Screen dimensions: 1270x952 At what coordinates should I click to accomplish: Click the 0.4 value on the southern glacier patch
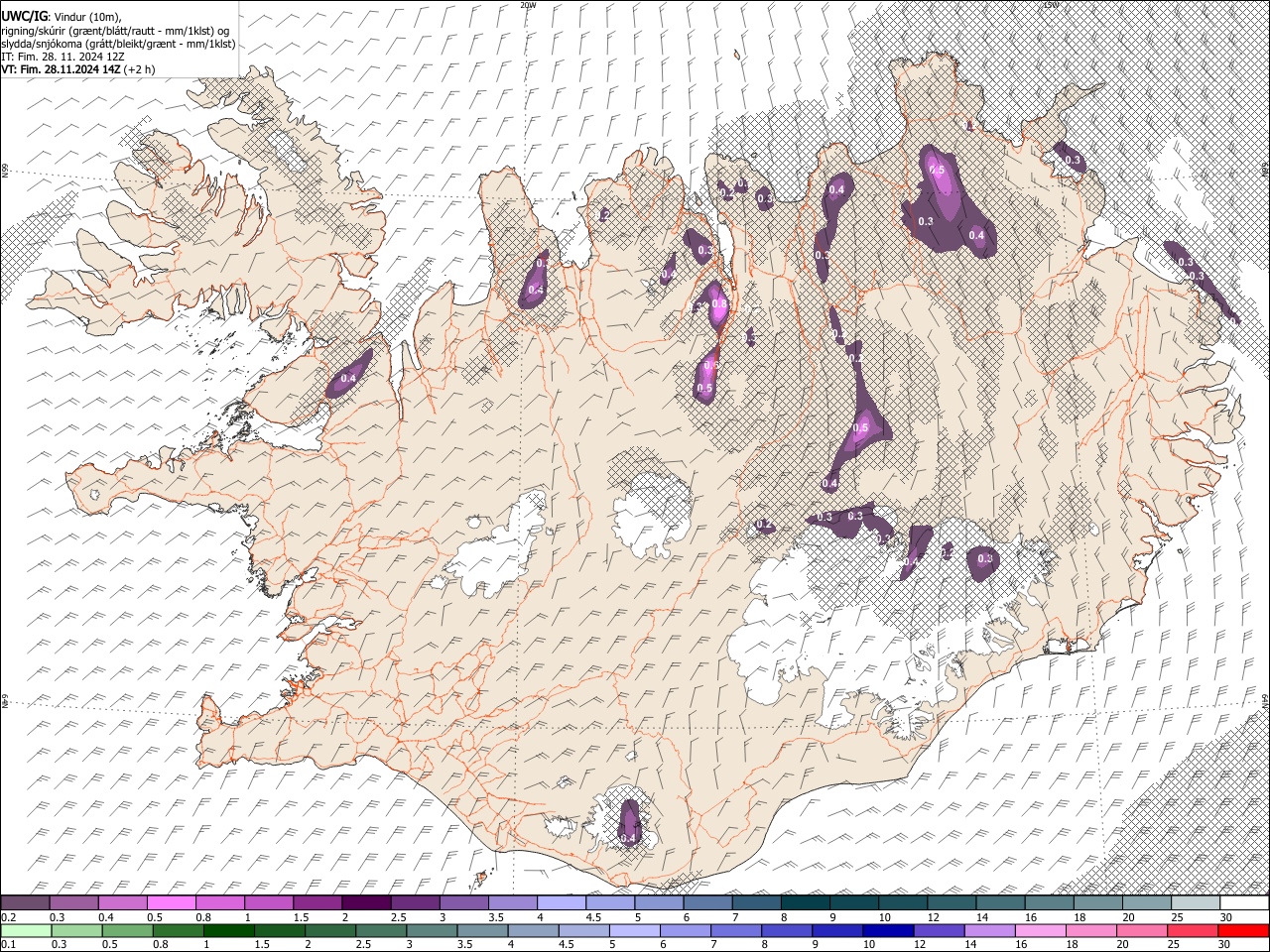[627, 838]
